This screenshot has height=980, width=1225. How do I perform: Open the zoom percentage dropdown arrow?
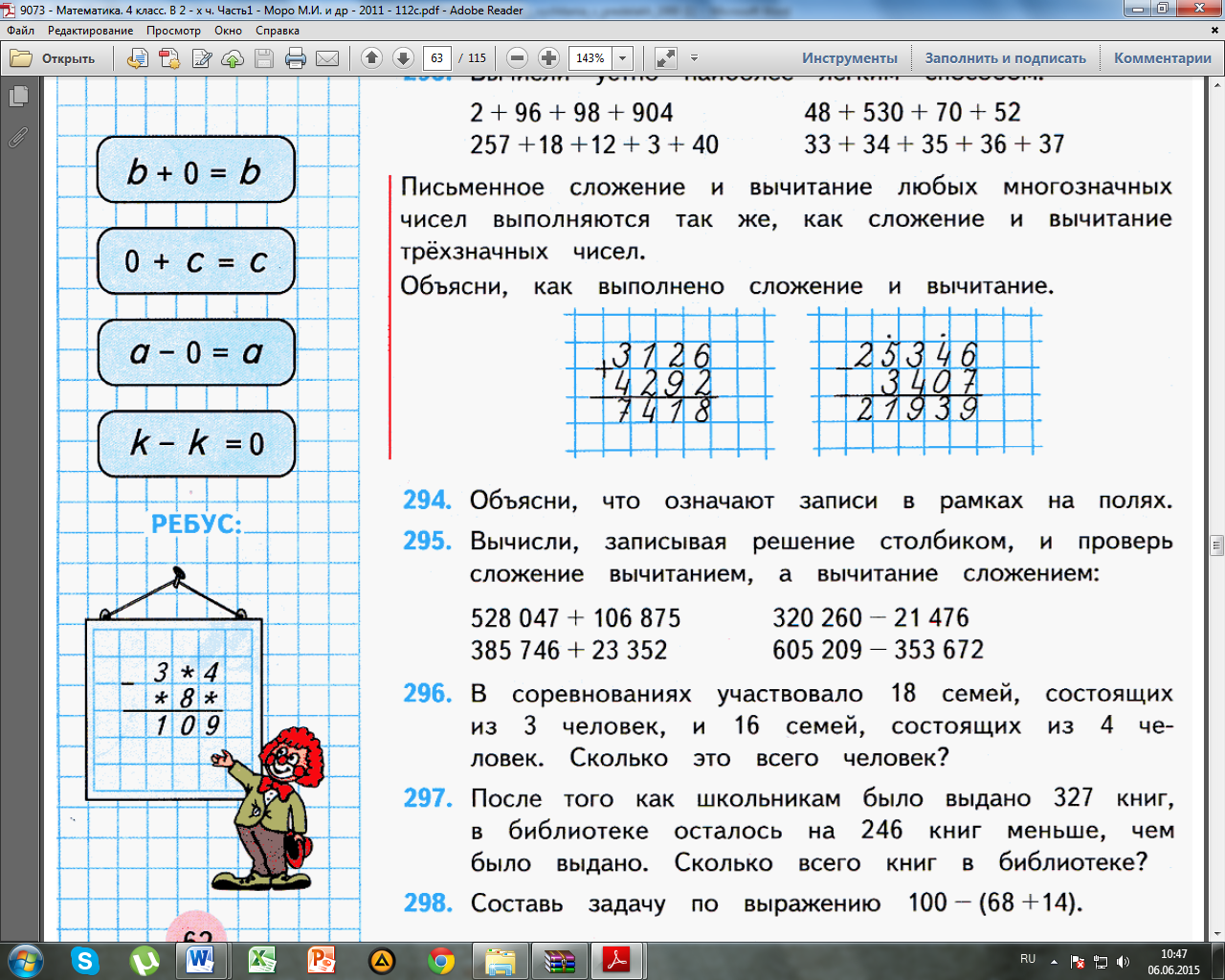(623, 58)
